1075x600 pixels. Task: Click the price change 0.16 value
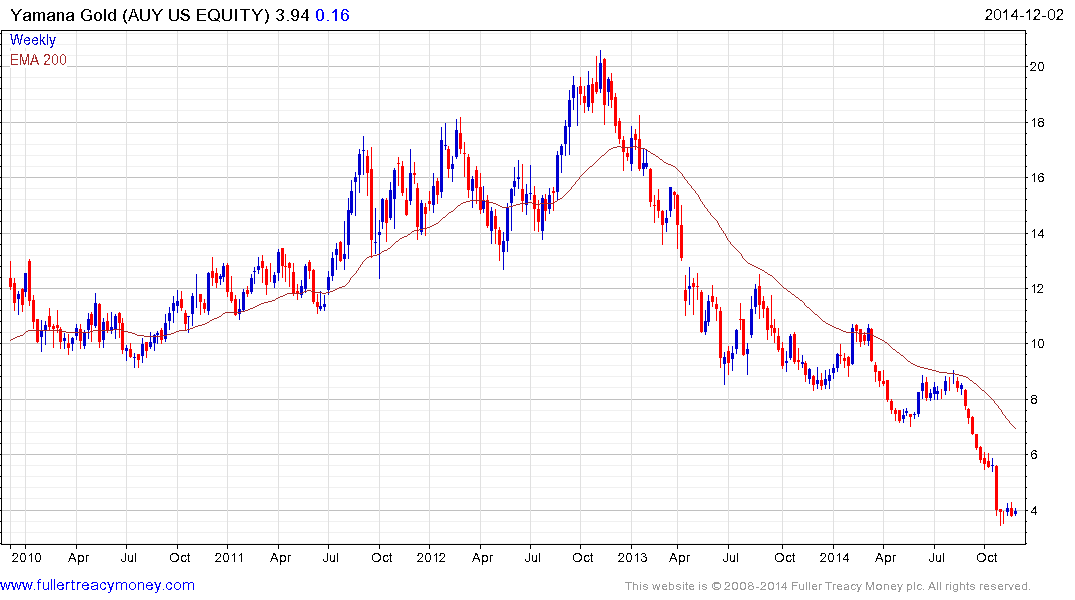click(x=333, y=15)
